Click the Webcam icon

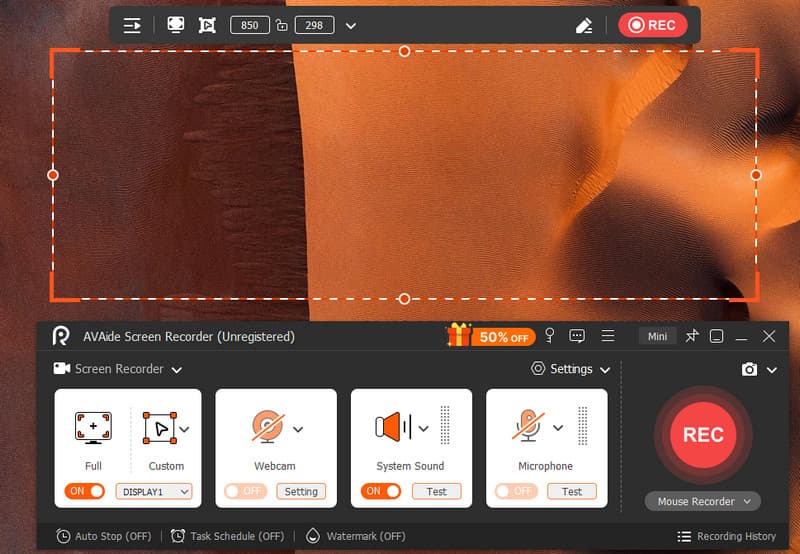coord(267,428)
